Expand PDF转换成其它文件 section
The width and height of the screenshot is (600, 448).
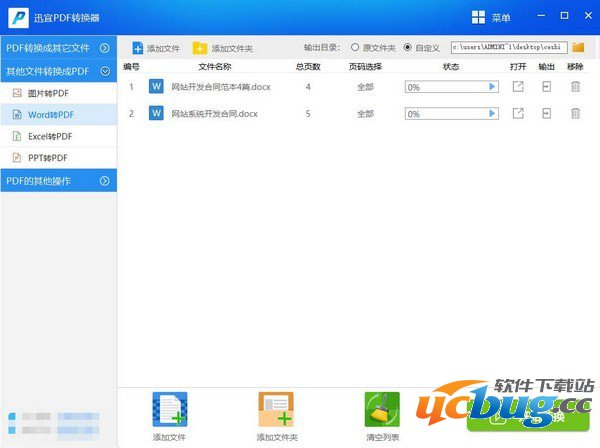pyautogui.click(x=59, y=48)
